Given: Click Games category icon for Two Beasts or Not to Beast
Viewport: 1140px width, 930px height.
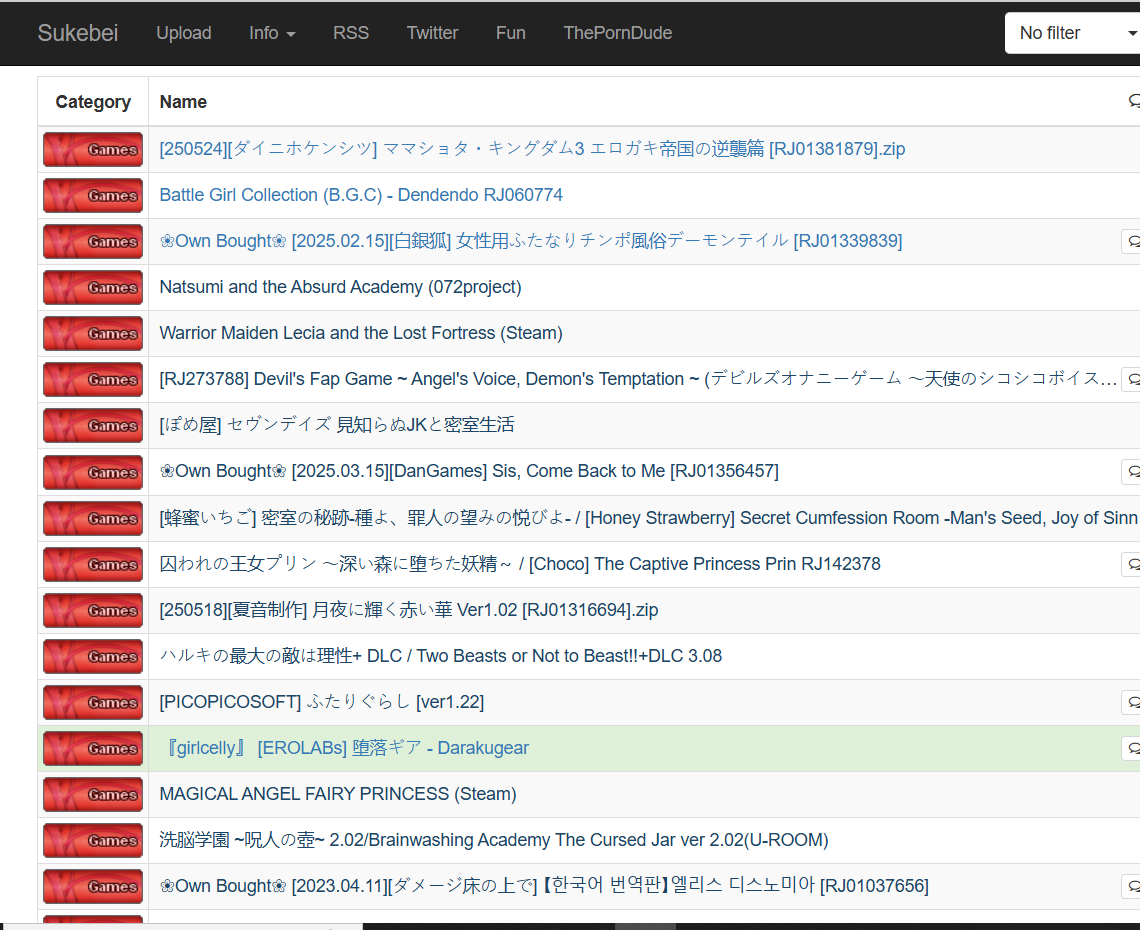Looking at the screenshot, I should pyautogui.click(x=93, y=657).
